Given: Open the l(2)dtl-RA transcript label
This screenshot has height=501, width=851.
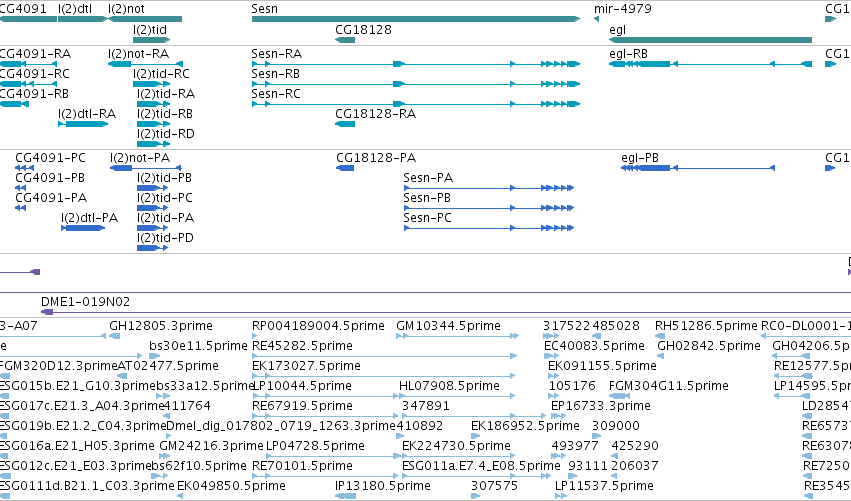Looking at the screenshot, I should pos(87,114).
